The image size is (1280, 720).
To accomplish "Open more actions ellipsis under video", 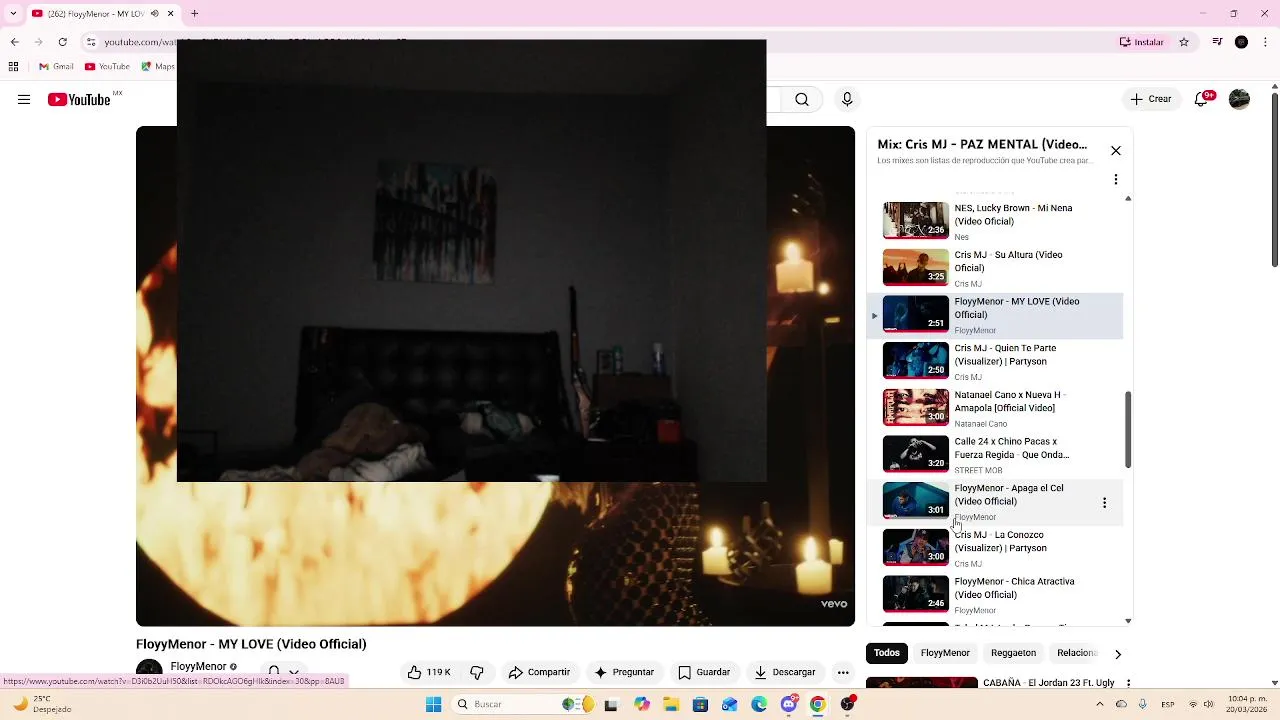I will tap(843, 672).
